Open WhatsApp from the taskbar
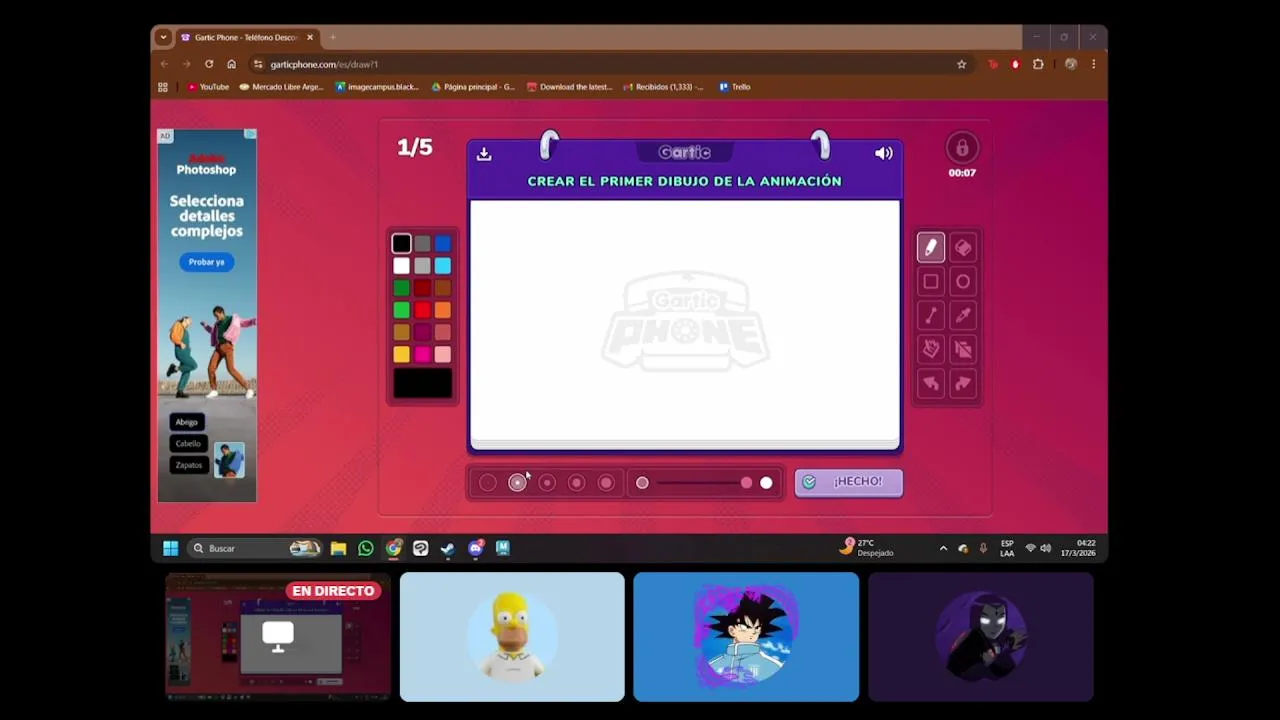Viewport: 1280px width, 720px height. [x=366, y=548]
